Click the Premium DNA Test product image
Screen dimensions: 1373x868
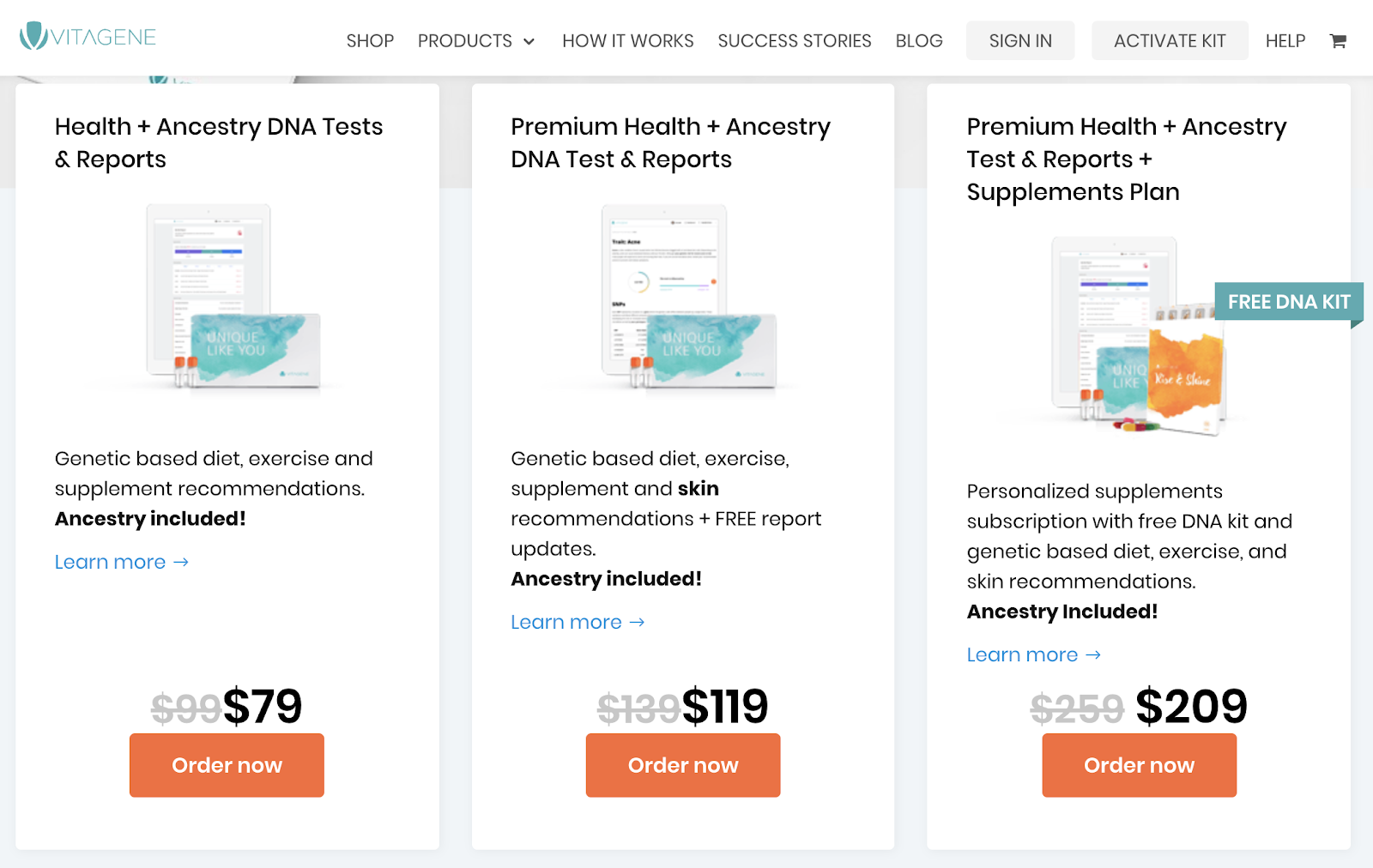tap(686, 298)
